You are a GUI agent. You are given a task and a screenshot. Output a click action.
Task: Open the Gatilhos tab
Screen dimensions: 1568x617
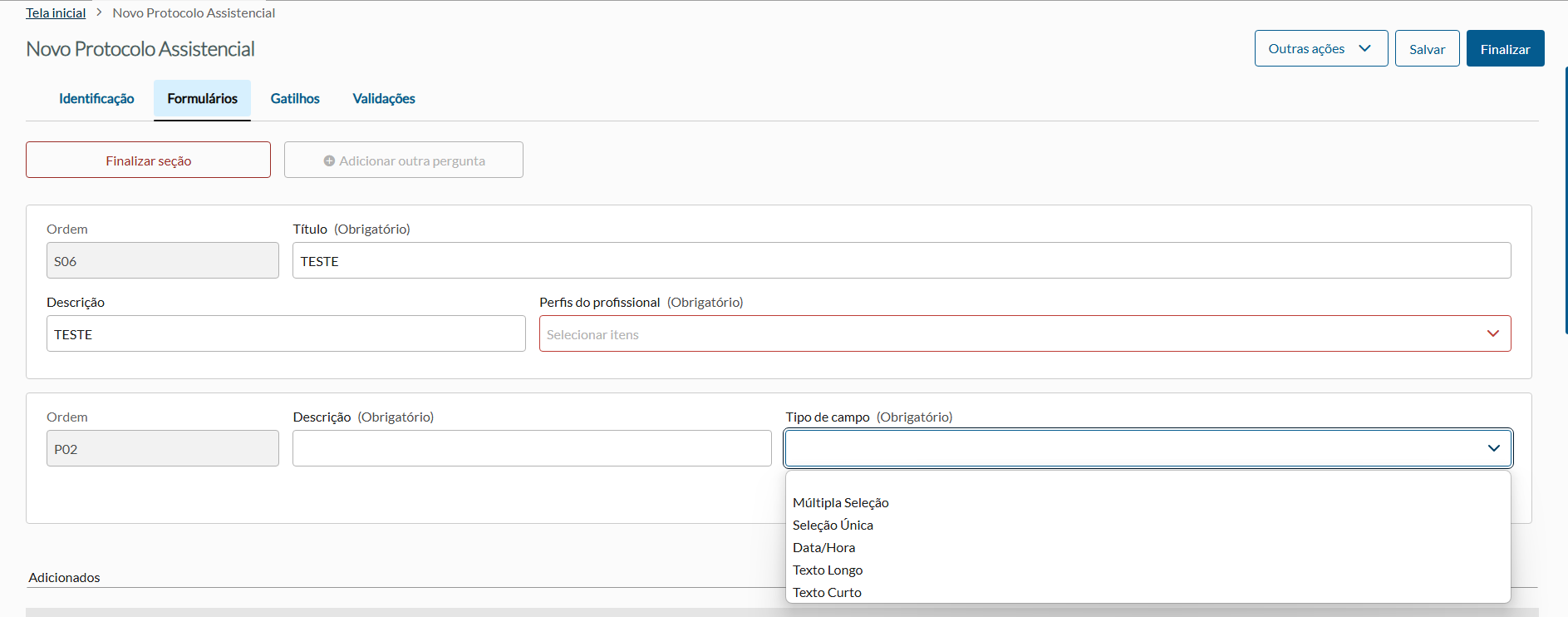[295, 99]
